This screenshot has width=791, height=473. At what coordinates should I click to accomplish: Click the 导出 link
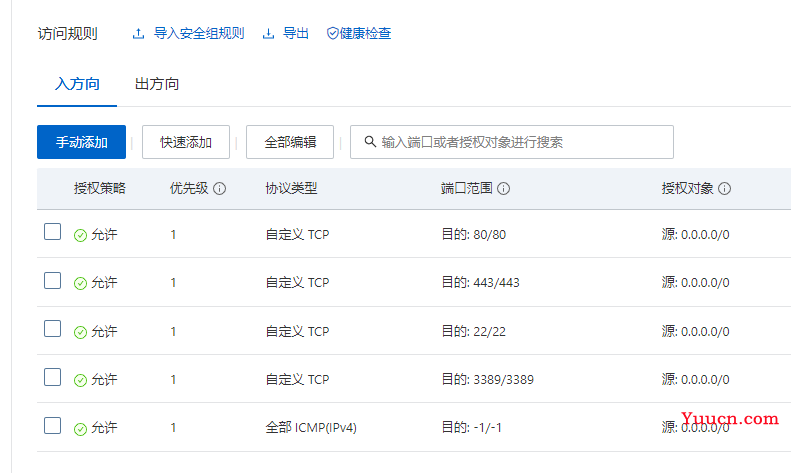click(296, 34)
